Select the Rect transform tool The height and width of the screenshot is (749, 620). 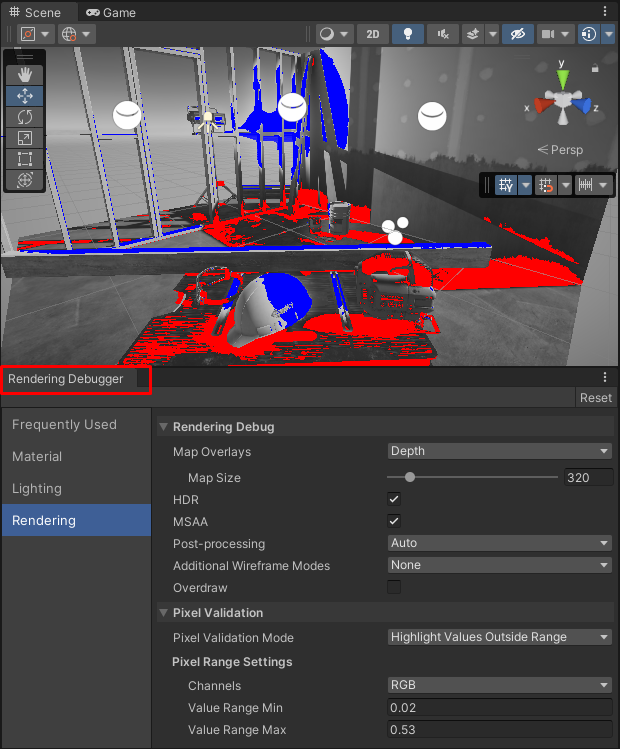click(x=25, y=159)
